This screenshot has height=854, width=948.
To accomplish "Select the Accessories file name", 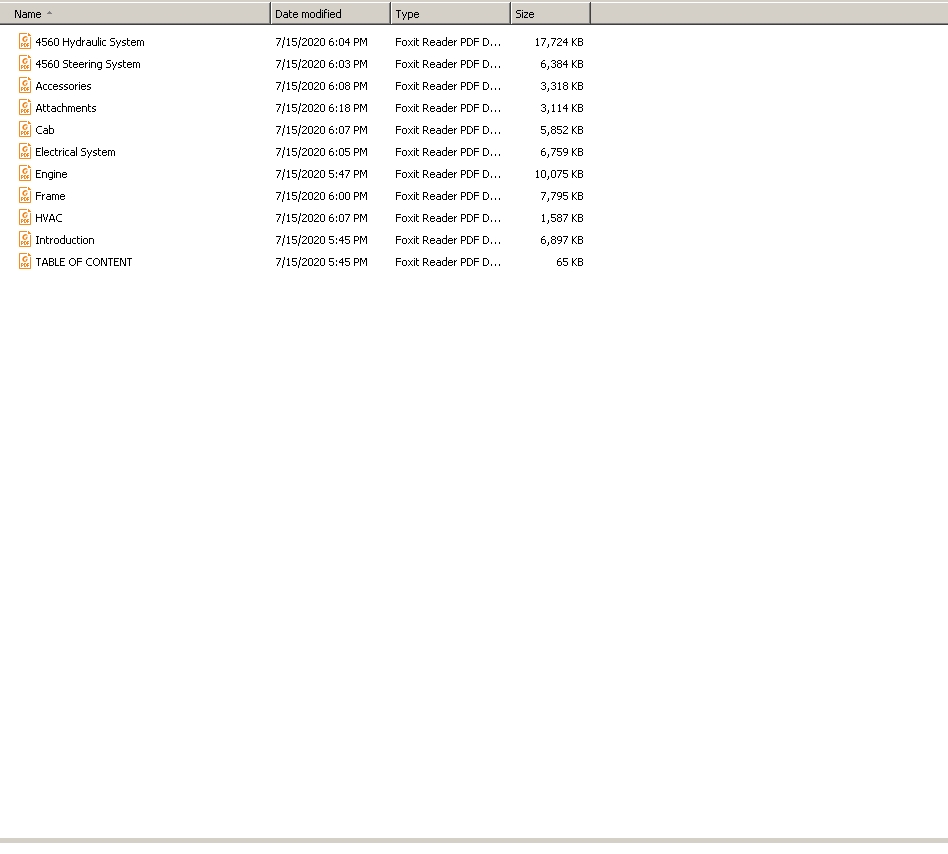I will pyautogui.click(x=63, y=86).
